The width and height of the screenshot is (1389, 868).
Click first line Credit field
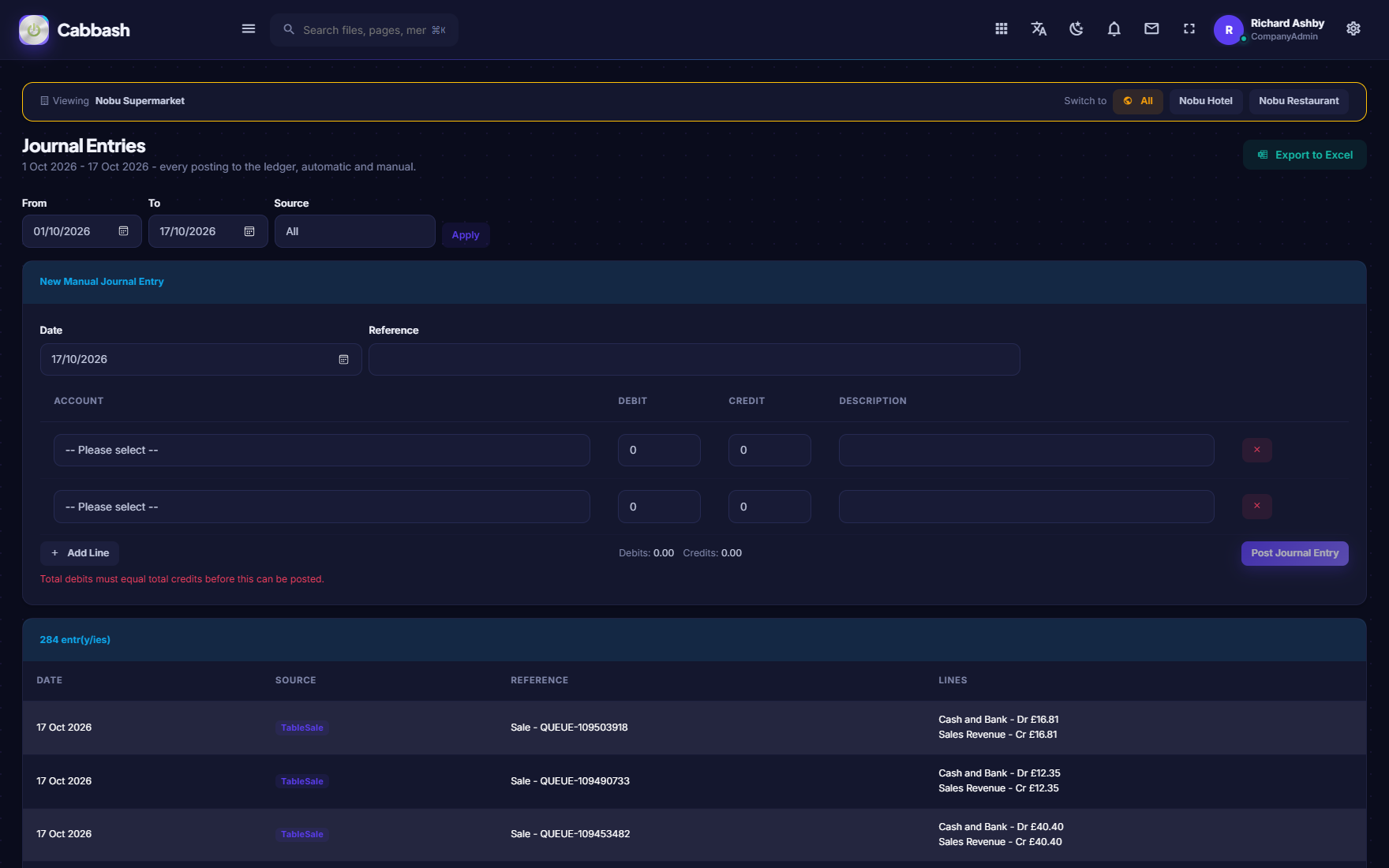[x=769, y=450]
